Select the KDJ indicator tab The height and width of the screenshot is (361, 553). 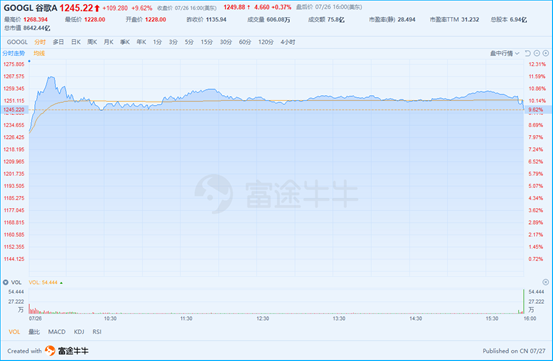pyautogui.click(x=79, y=332)
